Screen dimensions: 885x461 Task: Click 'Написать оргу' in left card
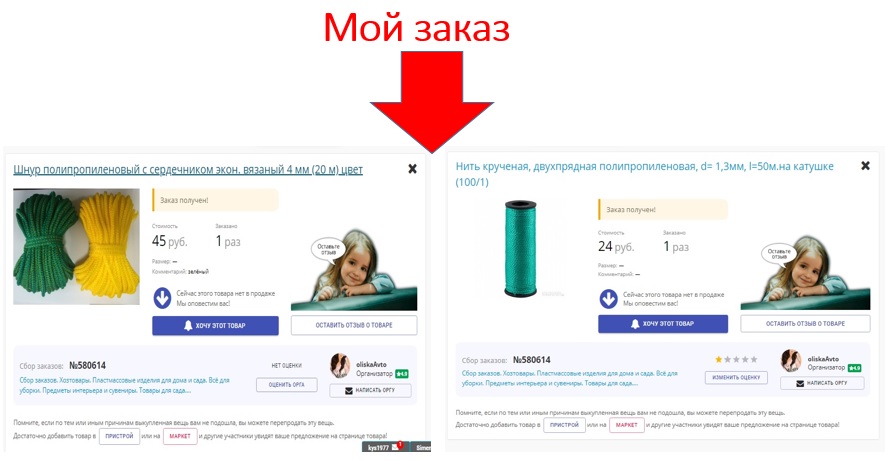coord(370,390)
